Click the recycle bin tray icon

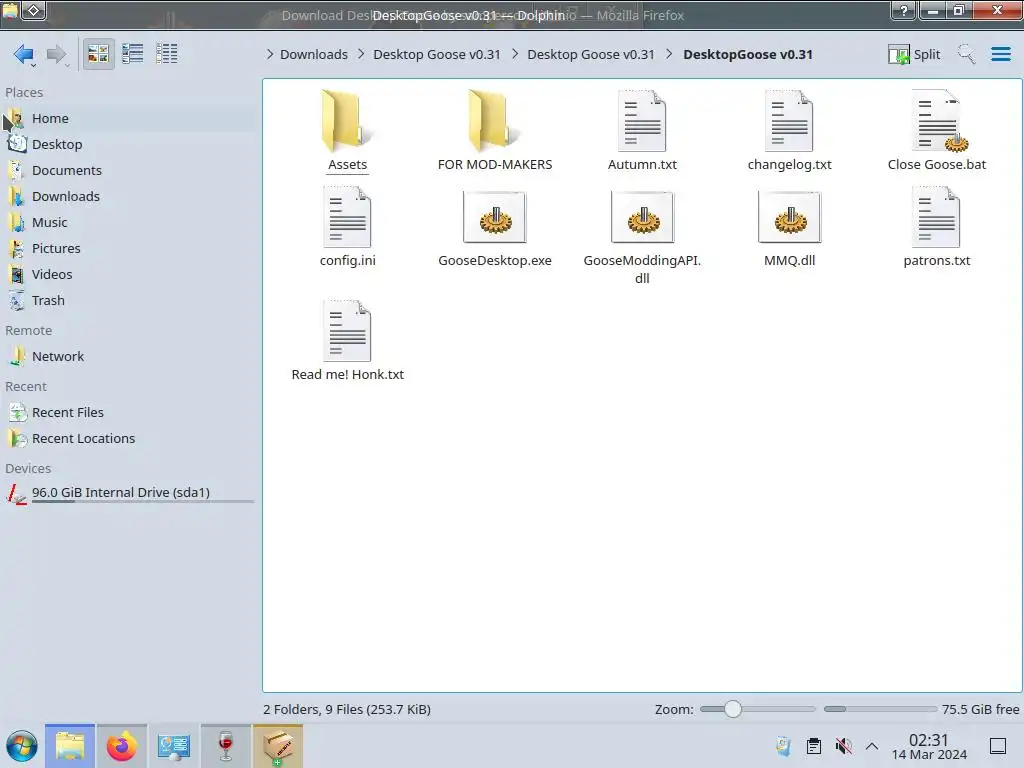784,746
